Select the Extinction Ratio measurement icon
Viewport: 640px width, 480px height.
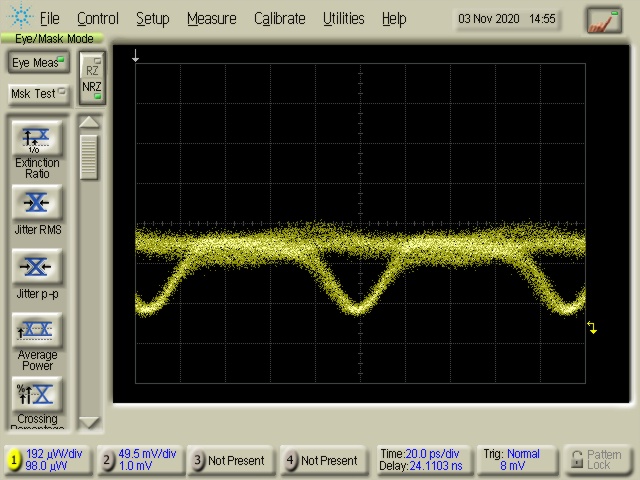pyautogui.click(x=37, y=138)
